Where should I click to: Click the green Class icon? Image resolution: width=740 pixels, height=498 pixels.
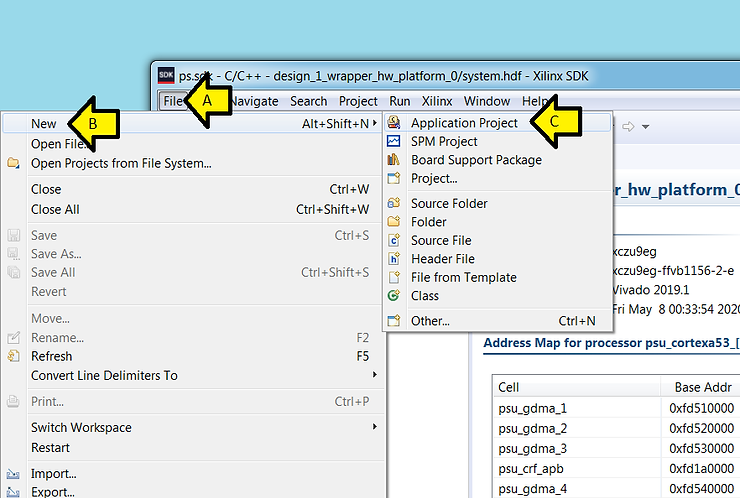[x=393, y=296]
